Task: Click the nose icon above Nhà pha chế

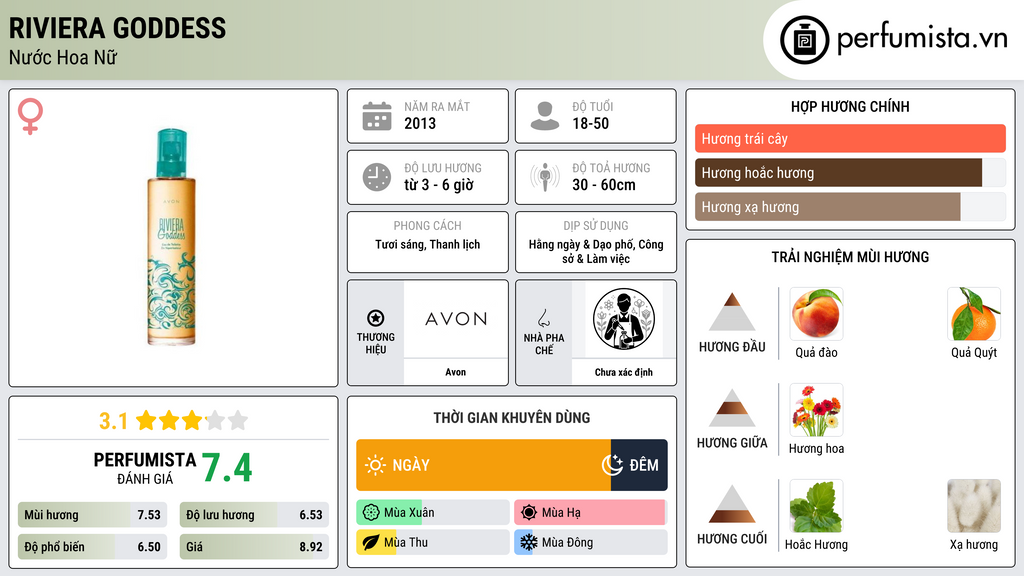Action: pyautogui.click(x=543, y=318)
